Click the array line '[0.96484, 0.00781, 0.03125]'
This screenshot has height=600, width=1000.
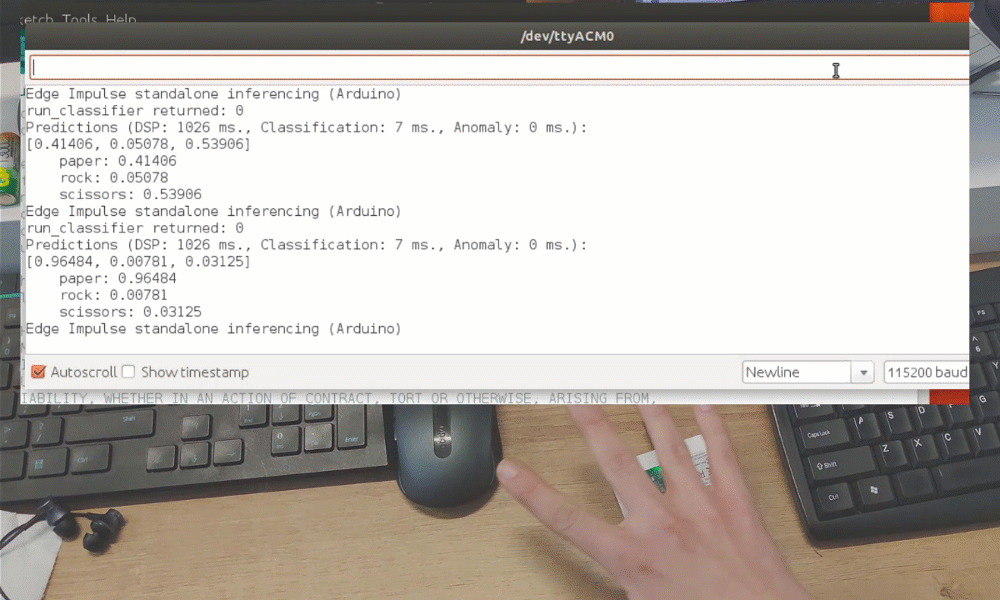138,261
